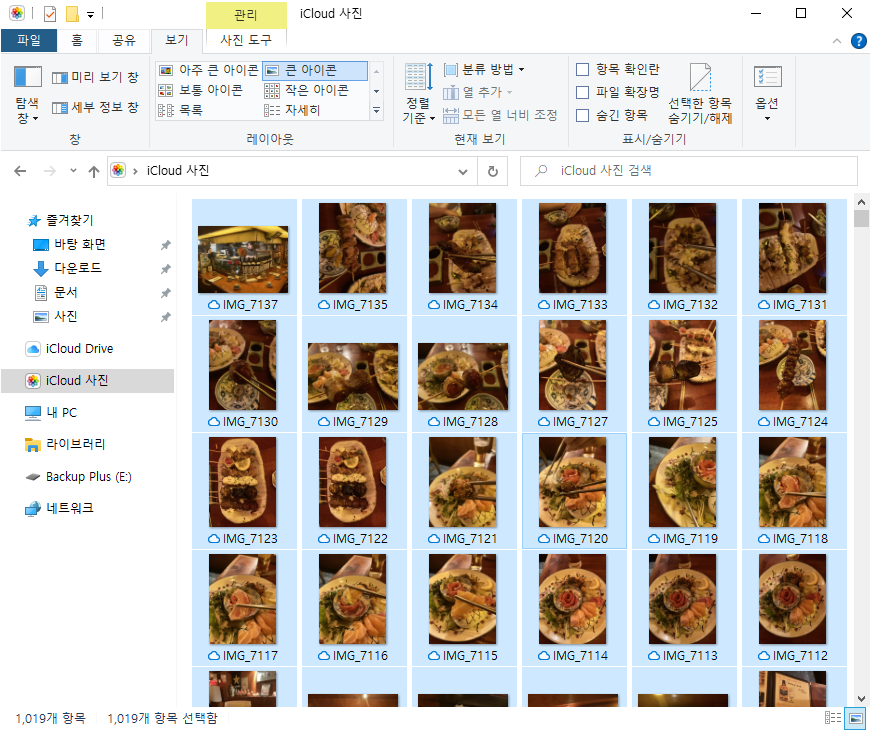Open the 파일 menu tab

[29, 40]
